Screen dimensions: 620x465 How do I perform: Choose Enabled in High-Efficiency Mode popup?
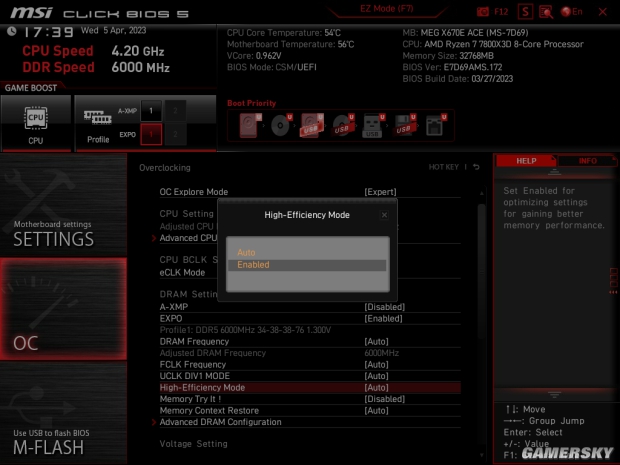[x=307, y=265]
